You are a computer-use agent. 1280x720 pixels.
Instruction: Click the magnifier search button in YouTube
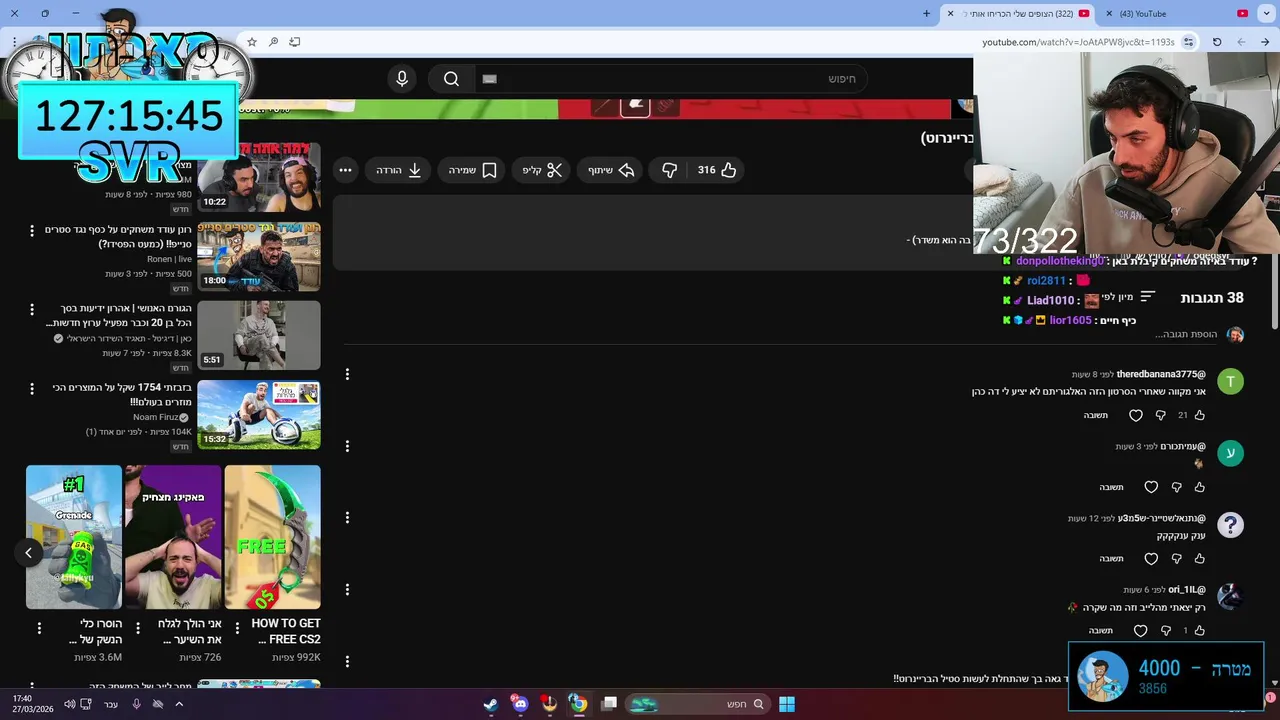pyautogui.click(x=451, y=79)
